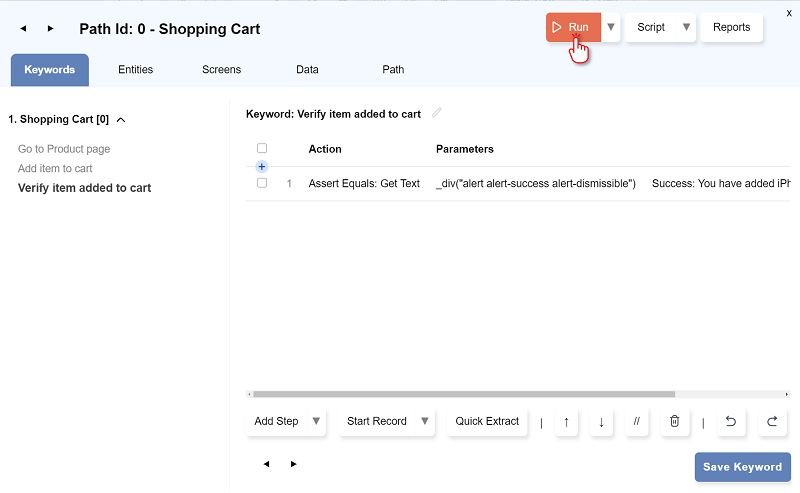Open the Reports button

point(731,27)
